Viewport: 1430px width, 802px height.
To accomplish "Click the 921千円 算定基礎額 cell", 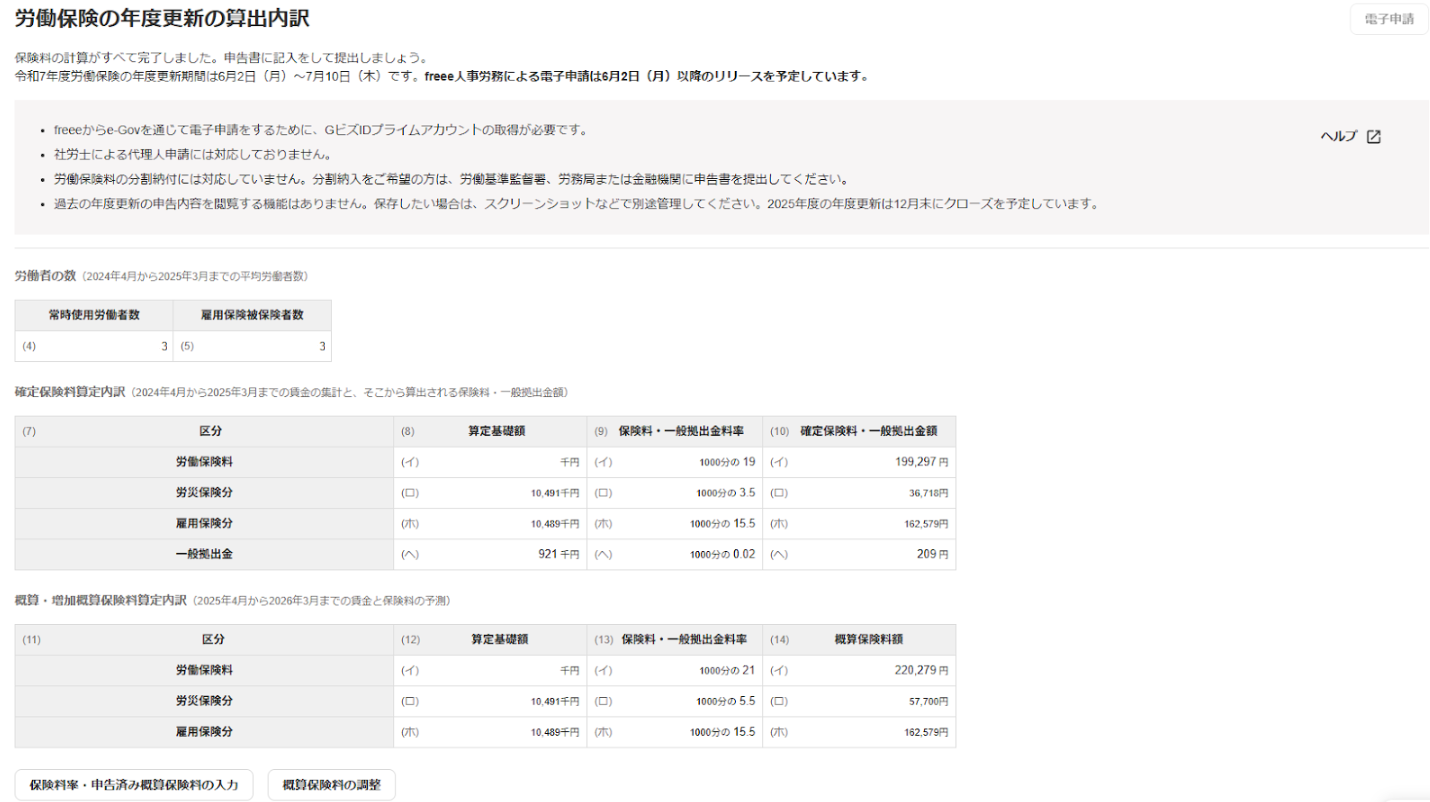I will pos(490,554).
